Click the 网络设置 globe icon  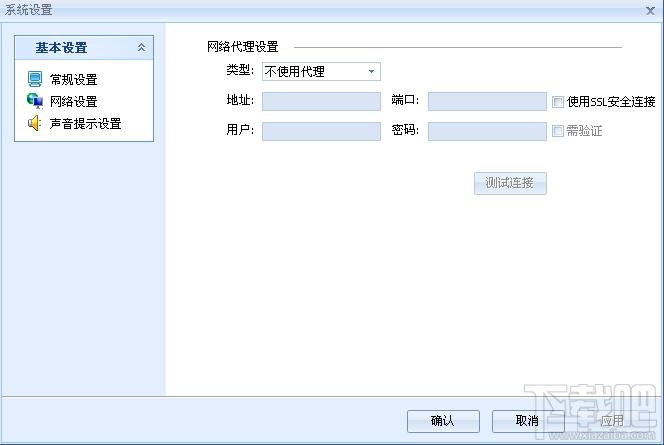pyautogui.click(x=35, y=101)
